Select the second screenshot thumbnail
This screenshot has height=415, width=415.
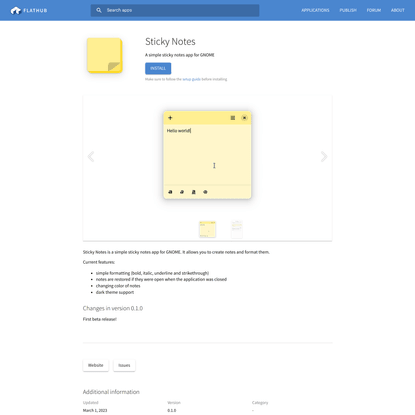pos(237,229)
